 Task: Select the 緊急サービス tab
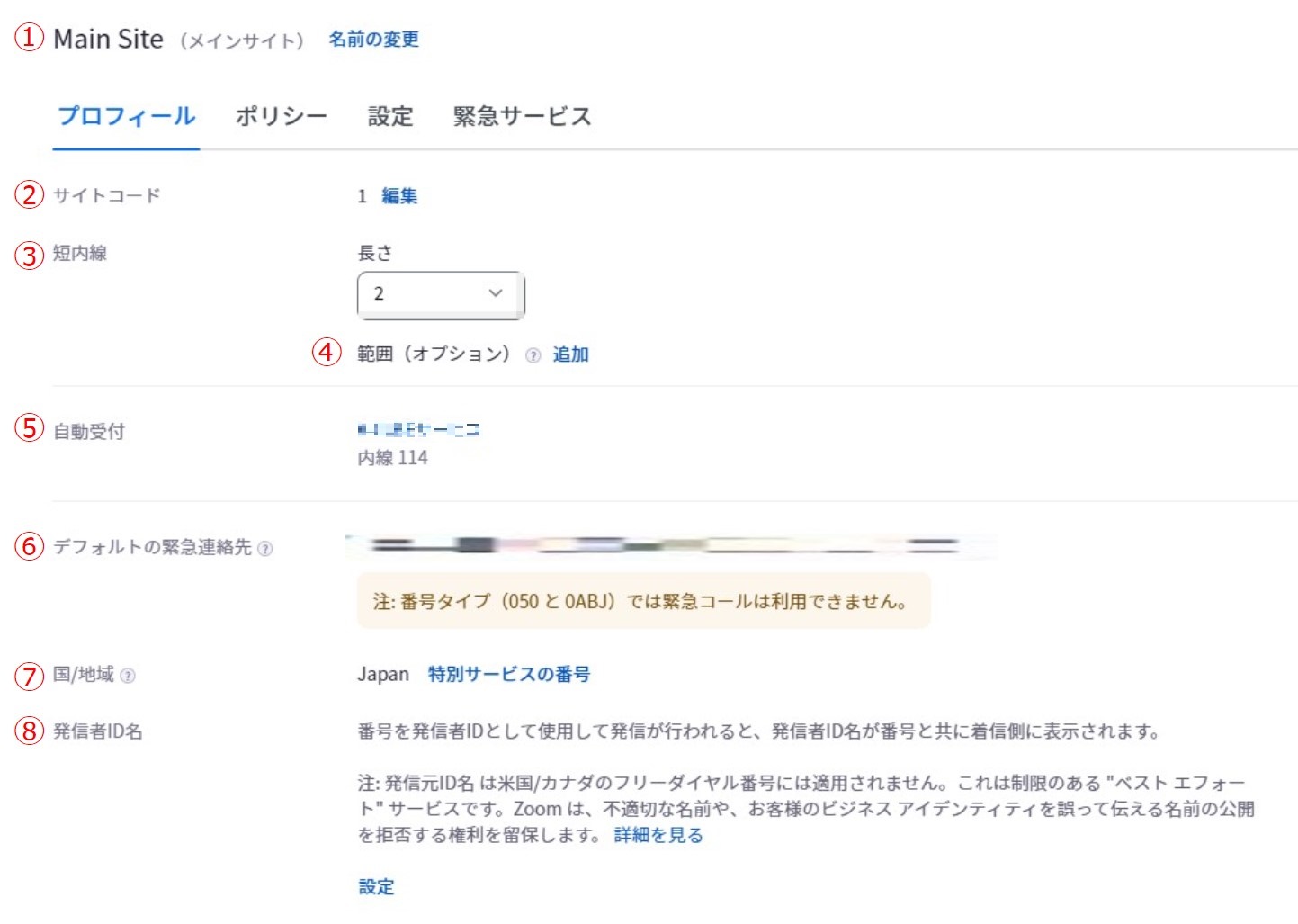point(522,117)
